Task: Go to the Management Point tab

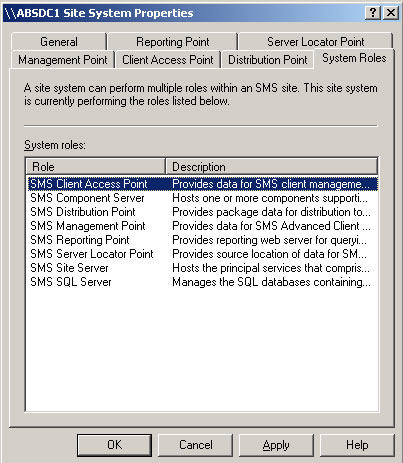Action: (63, 60)
